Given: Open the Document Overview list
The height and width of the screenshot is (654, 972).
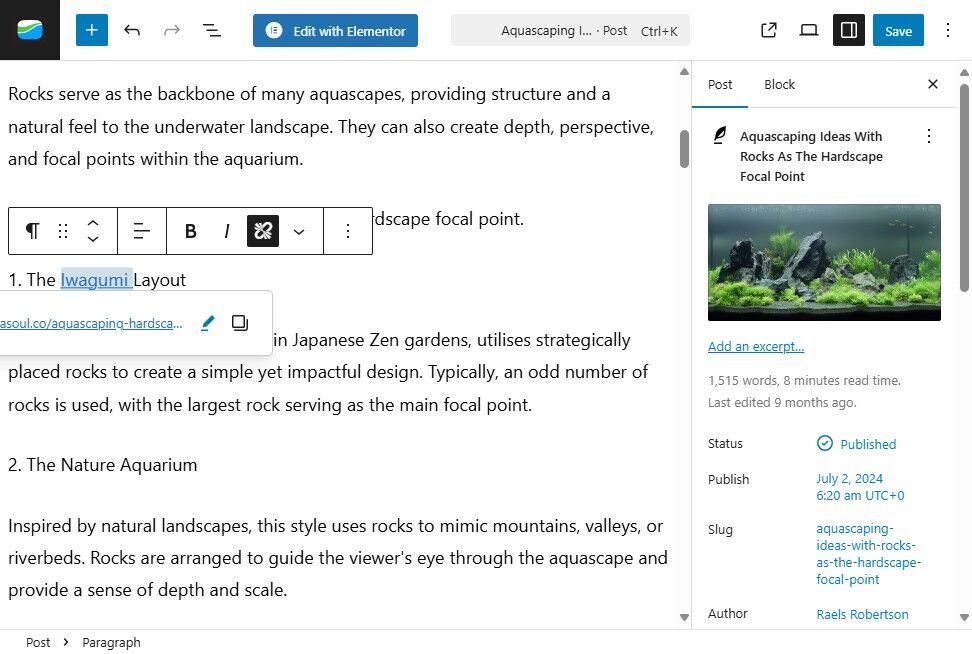Looking at the screenshot, I should click(212, 30).
